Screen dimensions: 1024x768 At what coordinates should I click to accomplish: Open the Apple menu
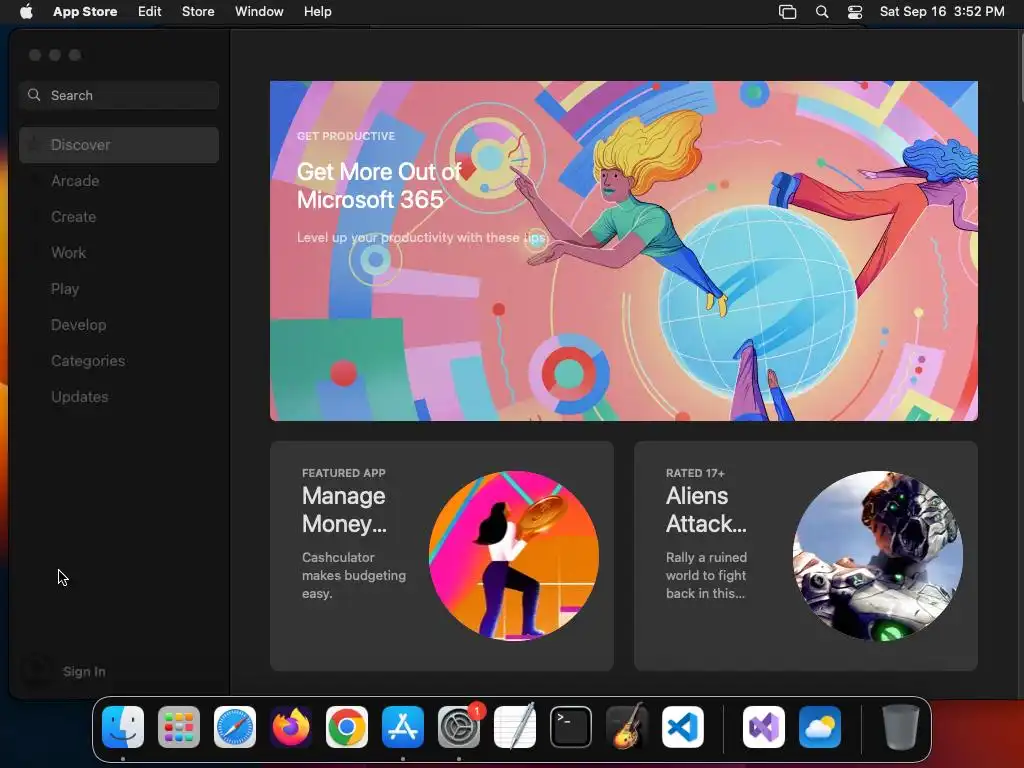tap(26, 12)
